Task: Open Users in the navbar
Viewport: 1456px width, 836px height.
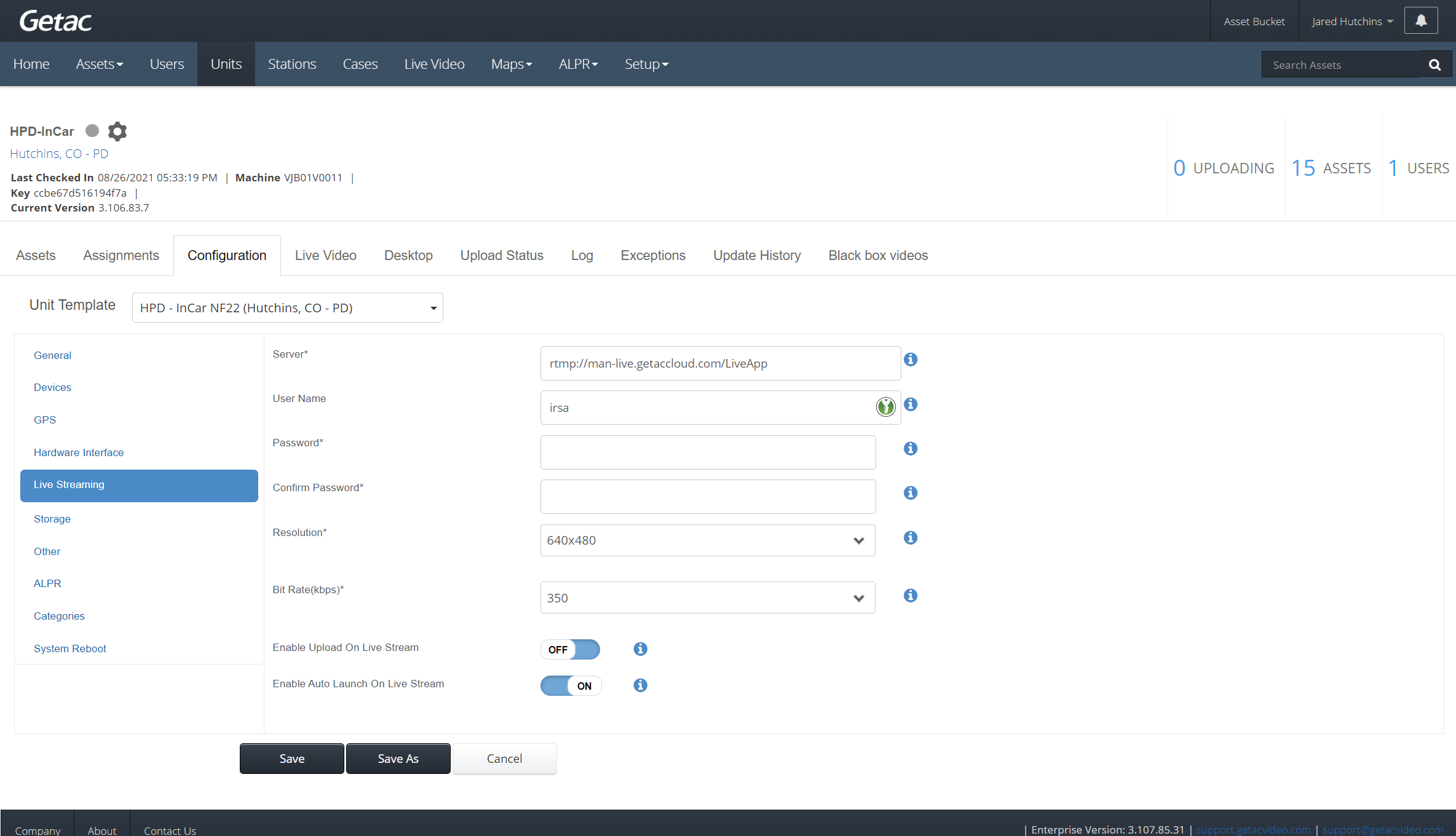Action: [167, 64]
